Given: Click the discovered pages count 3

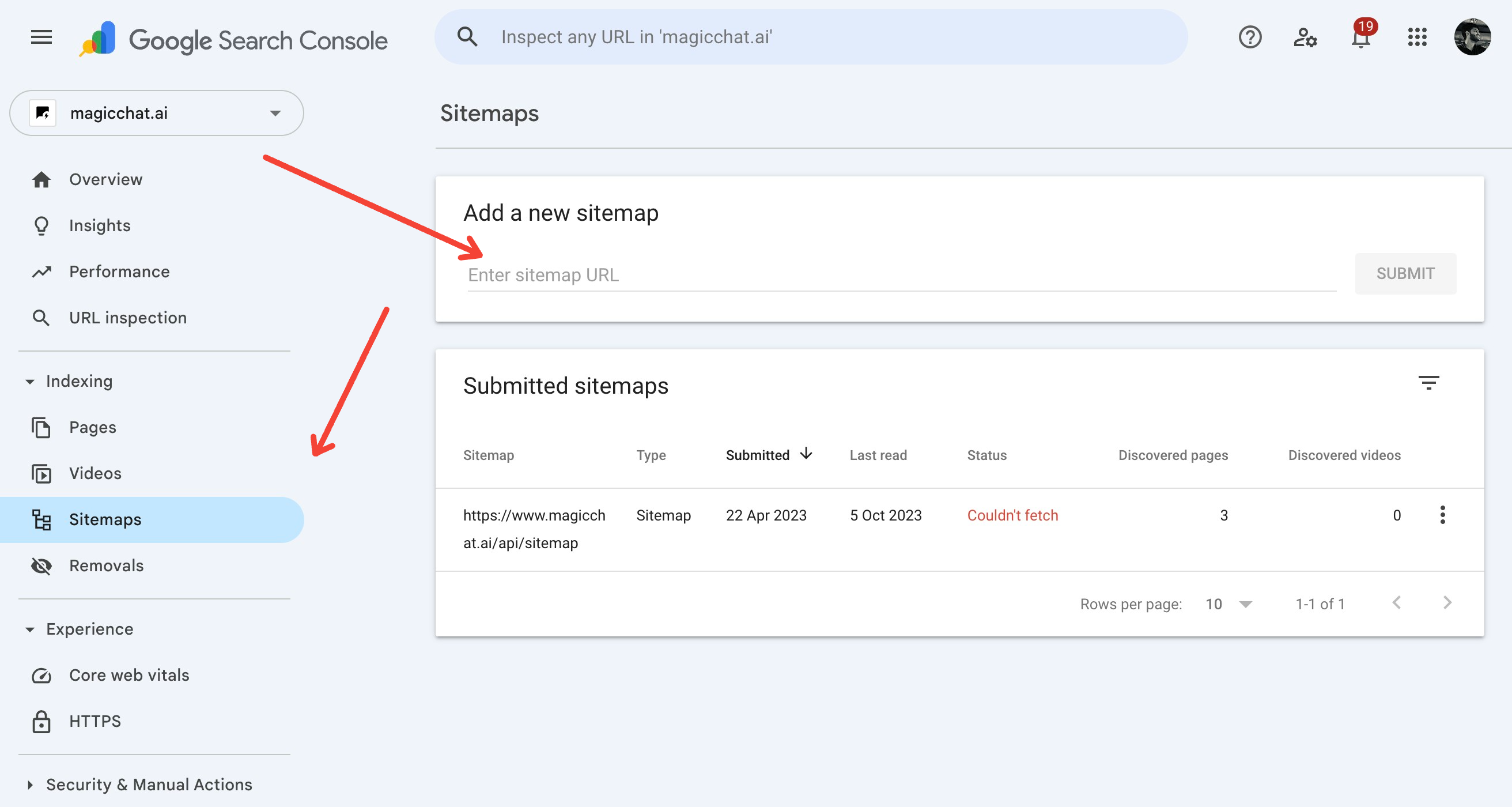Looking at the screenshot, I should coord(1223,515).
